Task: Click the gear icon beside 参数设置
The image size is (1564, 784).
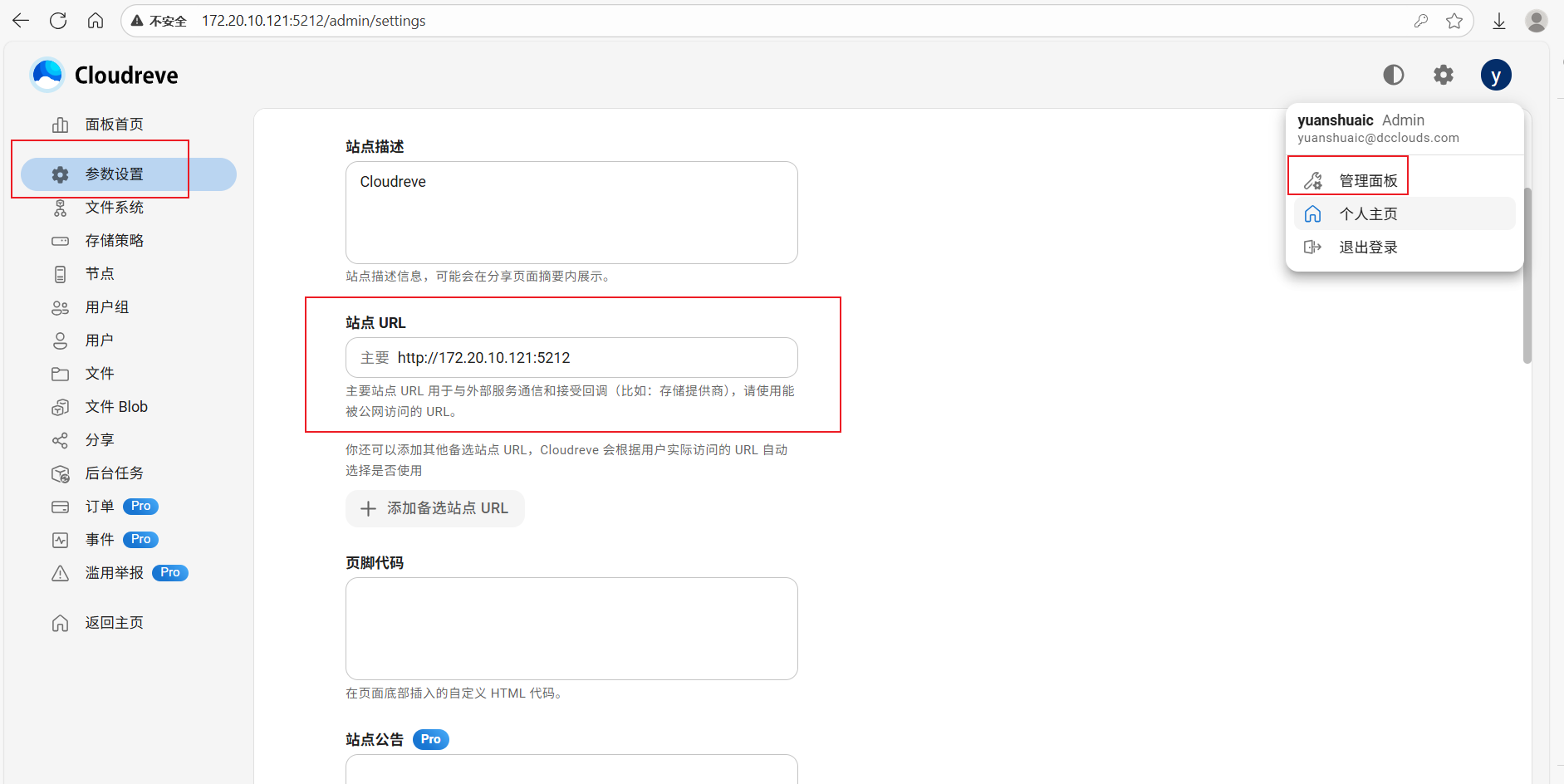Action: (x=61, y=174)
